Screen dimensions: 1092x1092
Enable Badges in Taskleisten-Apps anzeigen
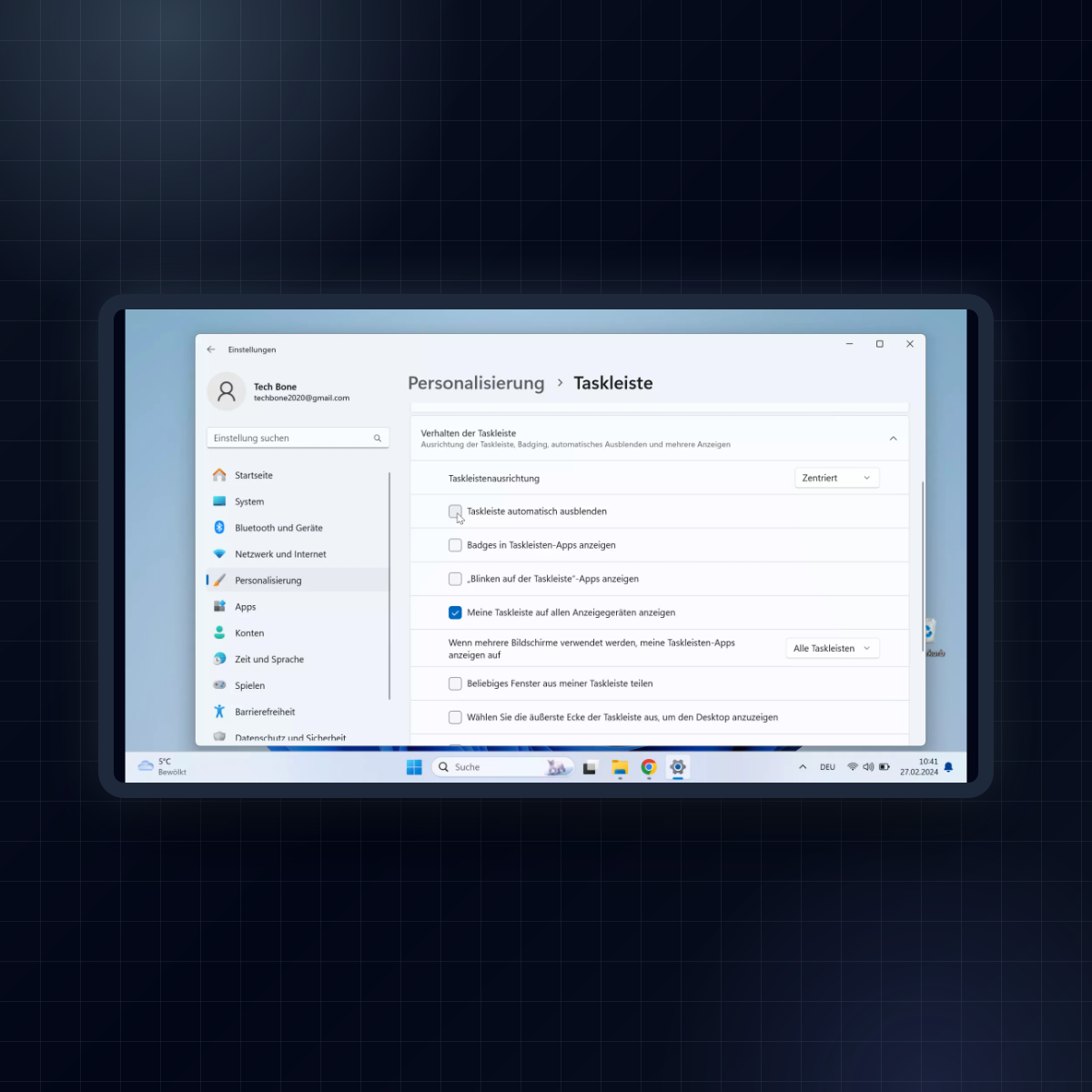tap(455, 545)
